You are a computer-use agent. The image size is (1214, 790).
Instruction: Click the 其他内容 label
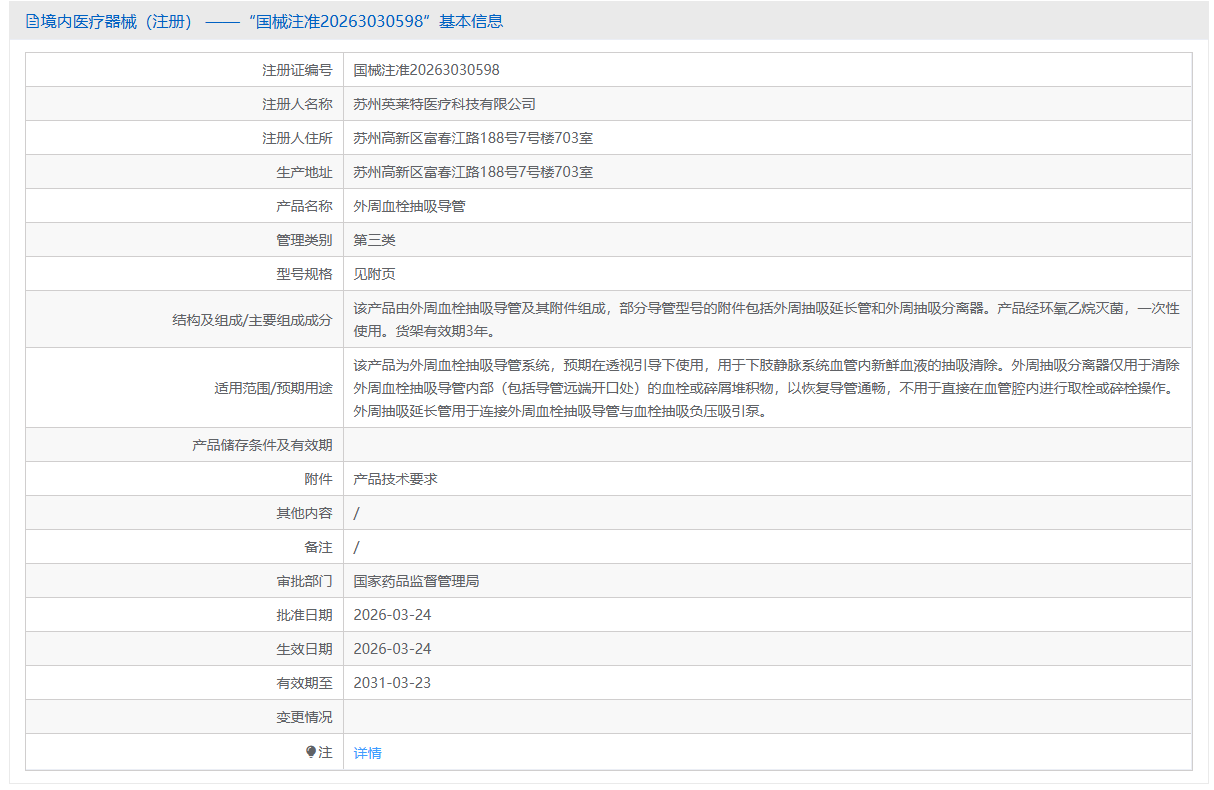(304, 513)
